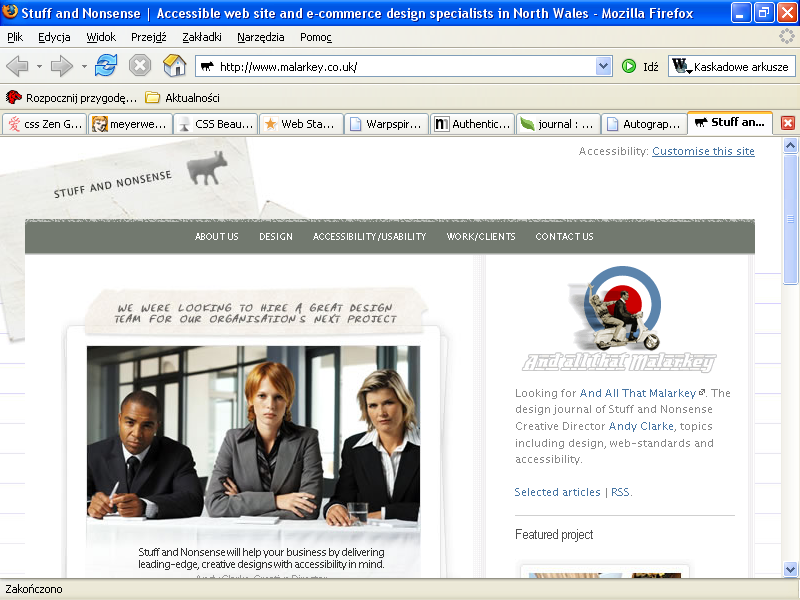This screenshot has width=800, height=600.
Task: Open the CONTACT US navigation link
Action: [564, 236]
